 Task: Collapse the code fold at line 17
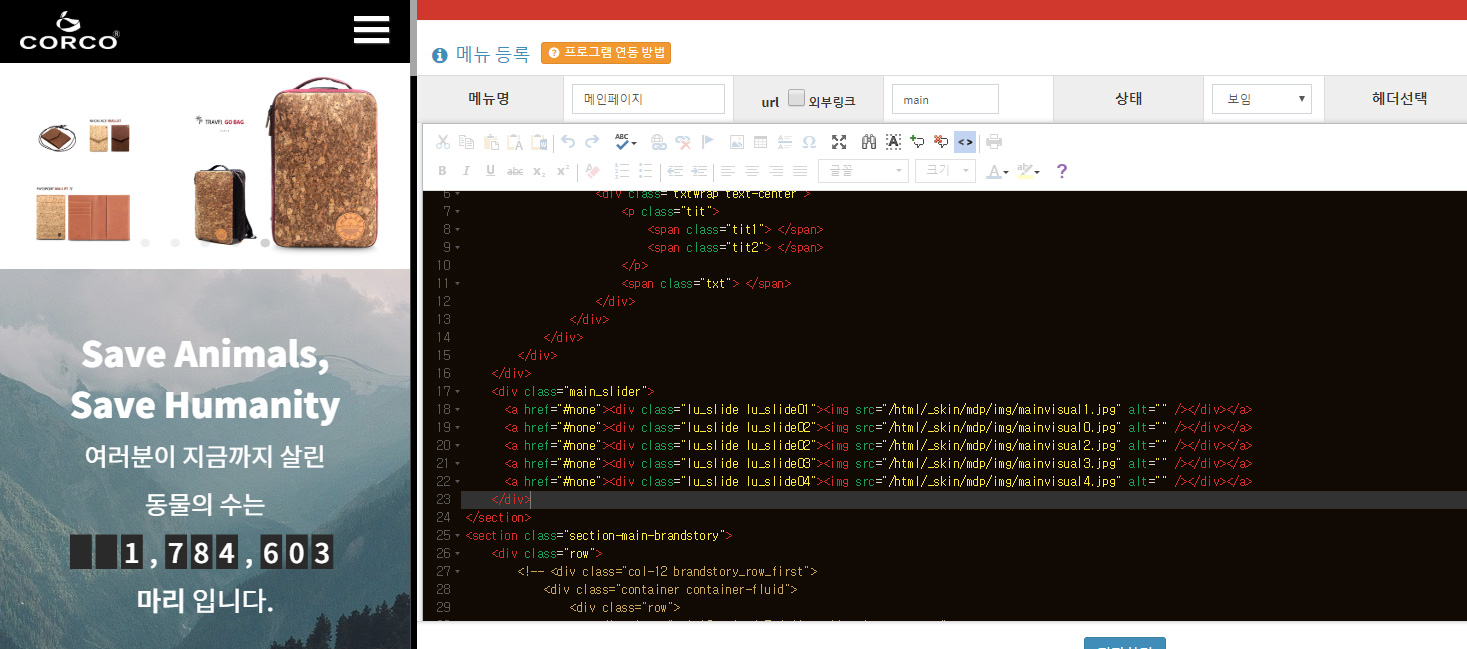pyautogui.click(x=458, y=391)
